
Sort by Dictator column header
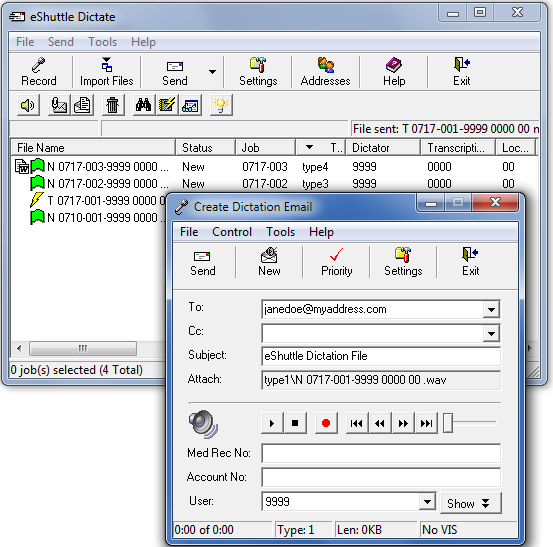pos(383,147)
